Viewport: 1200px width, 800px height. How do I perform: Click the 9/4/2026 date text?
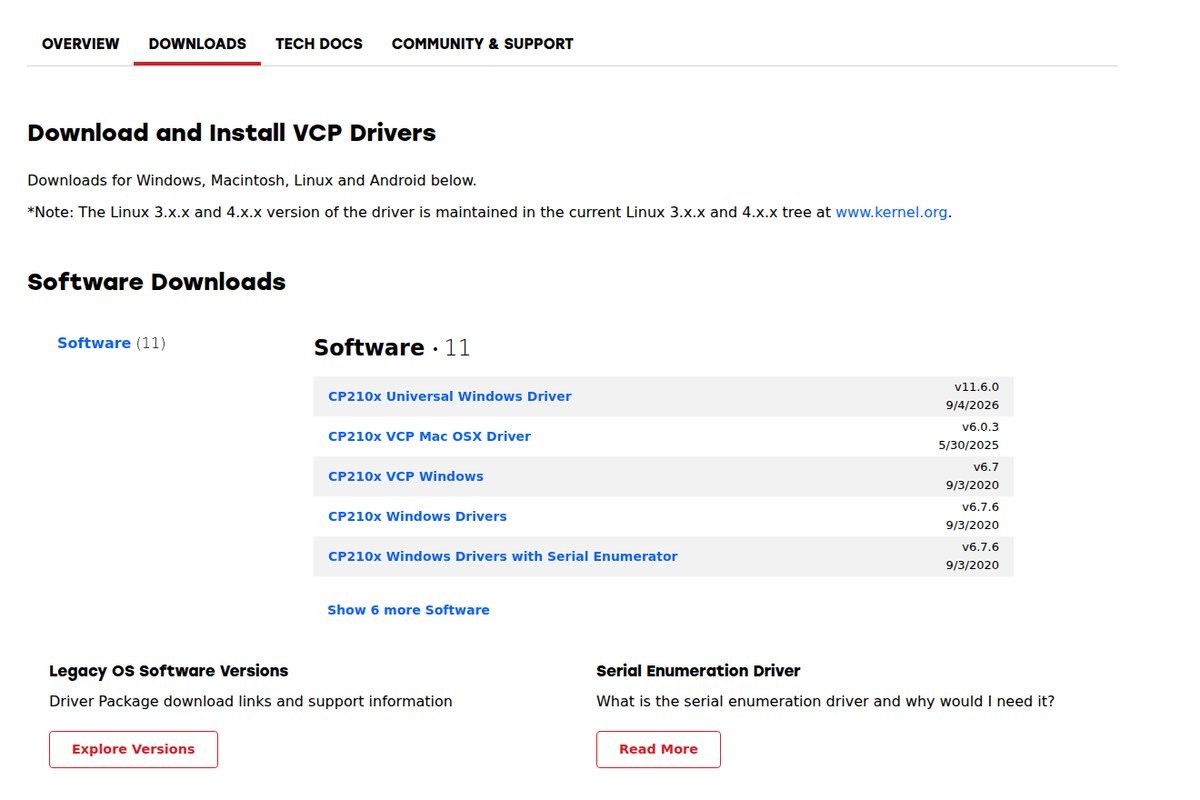(x=972, y=406)
